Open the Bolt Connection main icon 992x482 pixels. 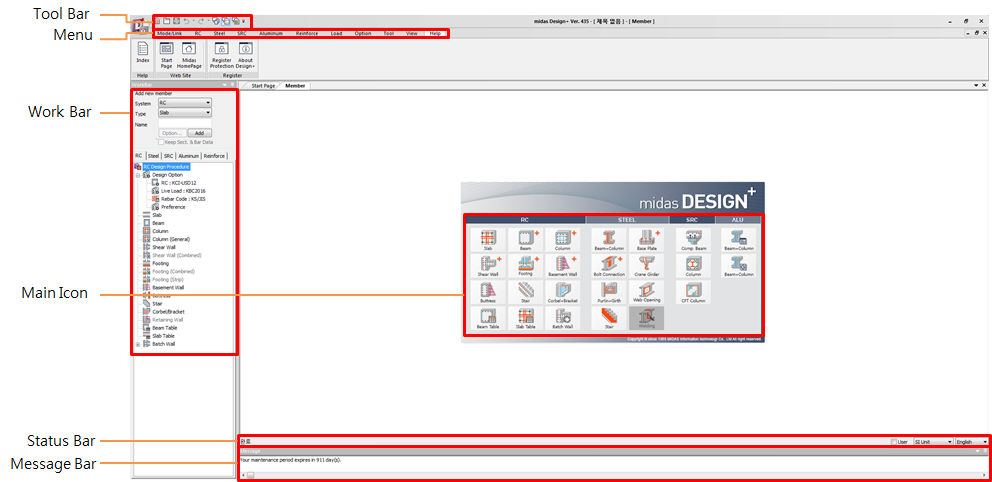pos(609,266)
